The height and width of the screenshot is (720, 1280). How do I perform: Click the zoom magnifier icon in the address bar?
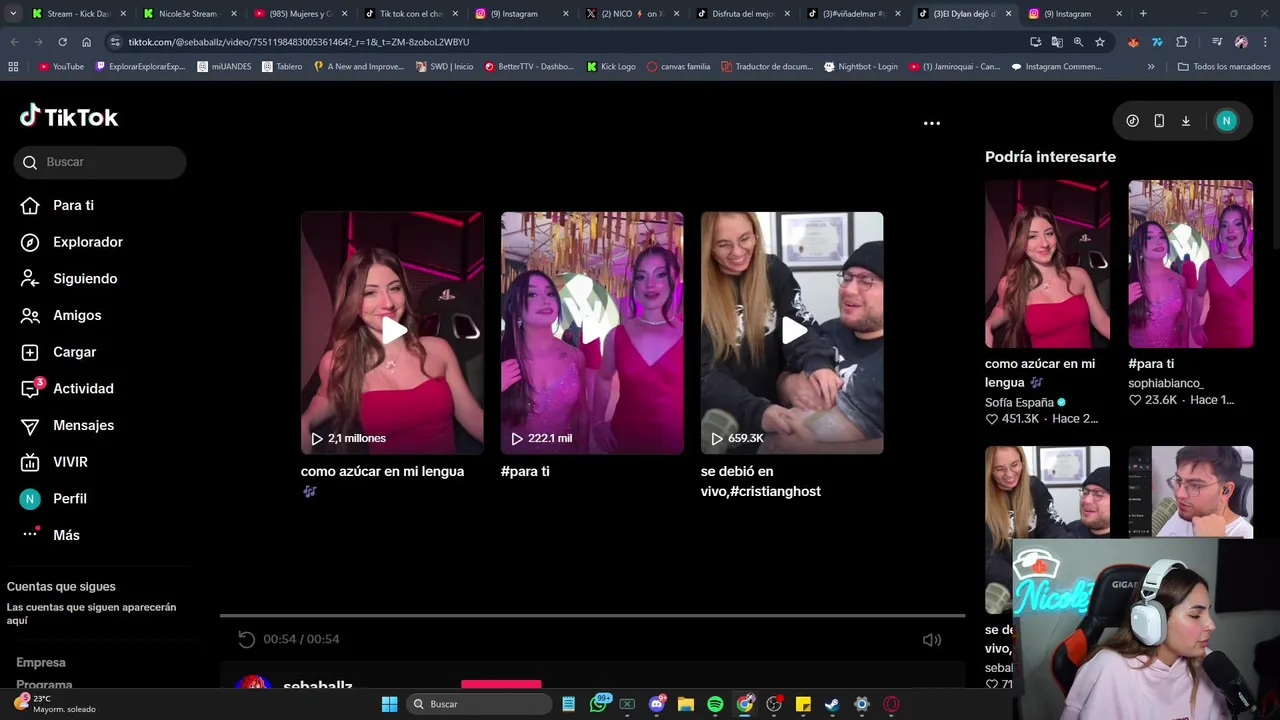click(1078, 42)
